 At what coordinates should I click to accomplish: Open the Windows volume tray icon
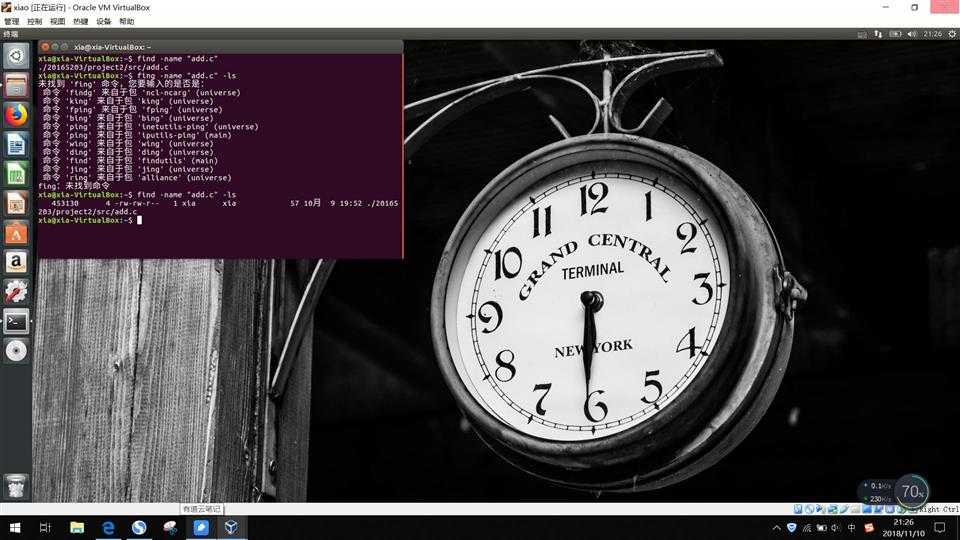coord(836,527)
